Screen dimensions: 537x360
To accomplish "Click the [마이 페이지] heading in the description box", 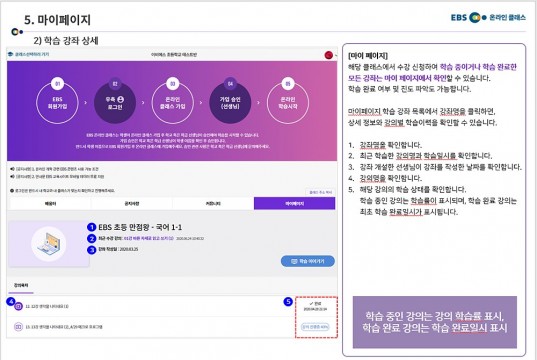I will click(x=368, y=55).
